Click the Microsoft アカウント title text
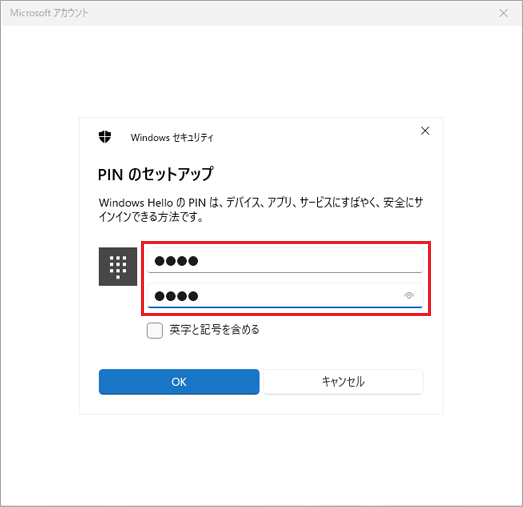The image size is (523, 507). point(49,13)
